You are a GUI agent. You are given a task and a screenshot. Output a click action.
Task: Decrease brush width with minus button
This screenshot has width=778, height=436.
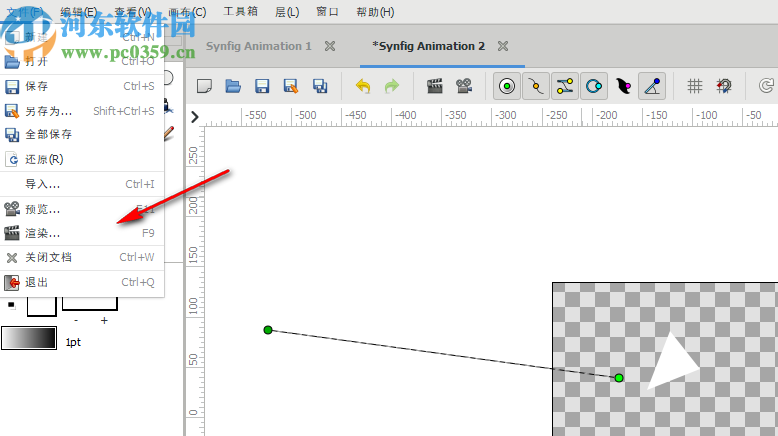click(76, 321)
